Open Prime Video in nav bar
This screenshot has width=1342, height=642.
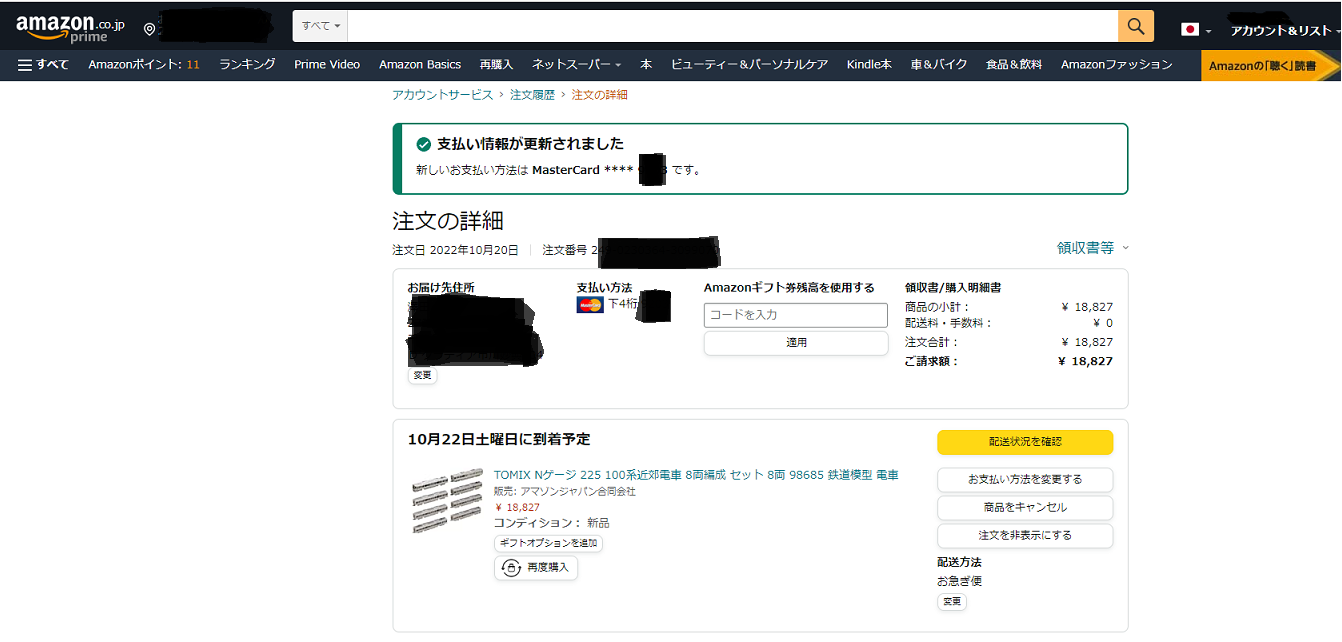coord(327,65)
